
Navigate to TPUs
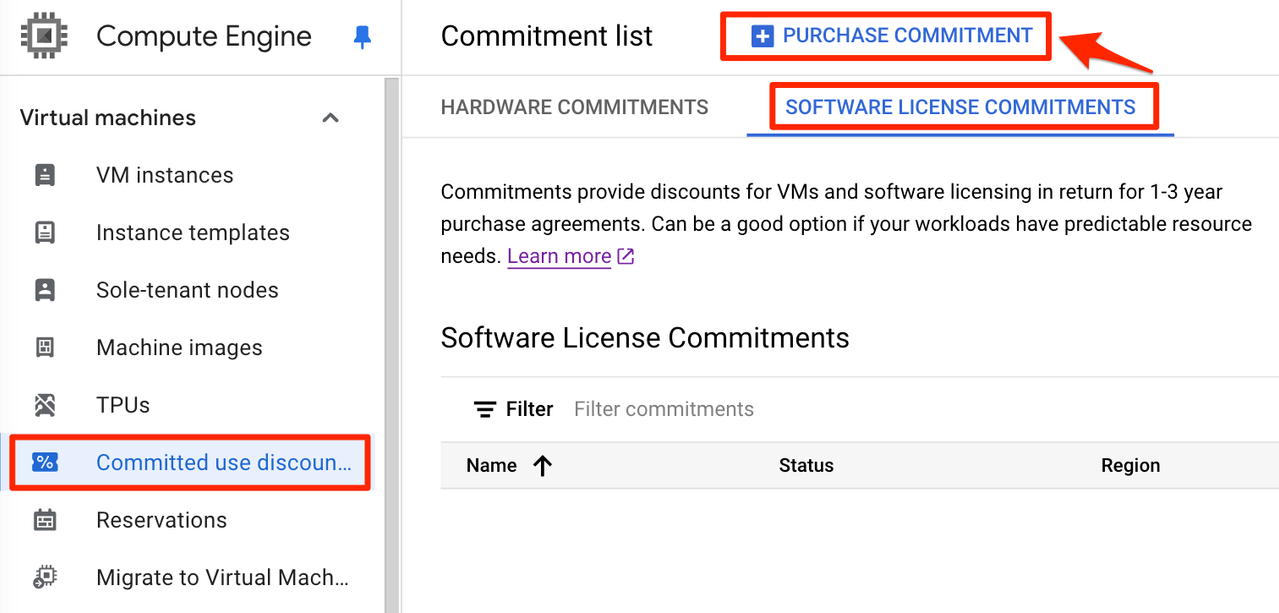click(123, 405)
